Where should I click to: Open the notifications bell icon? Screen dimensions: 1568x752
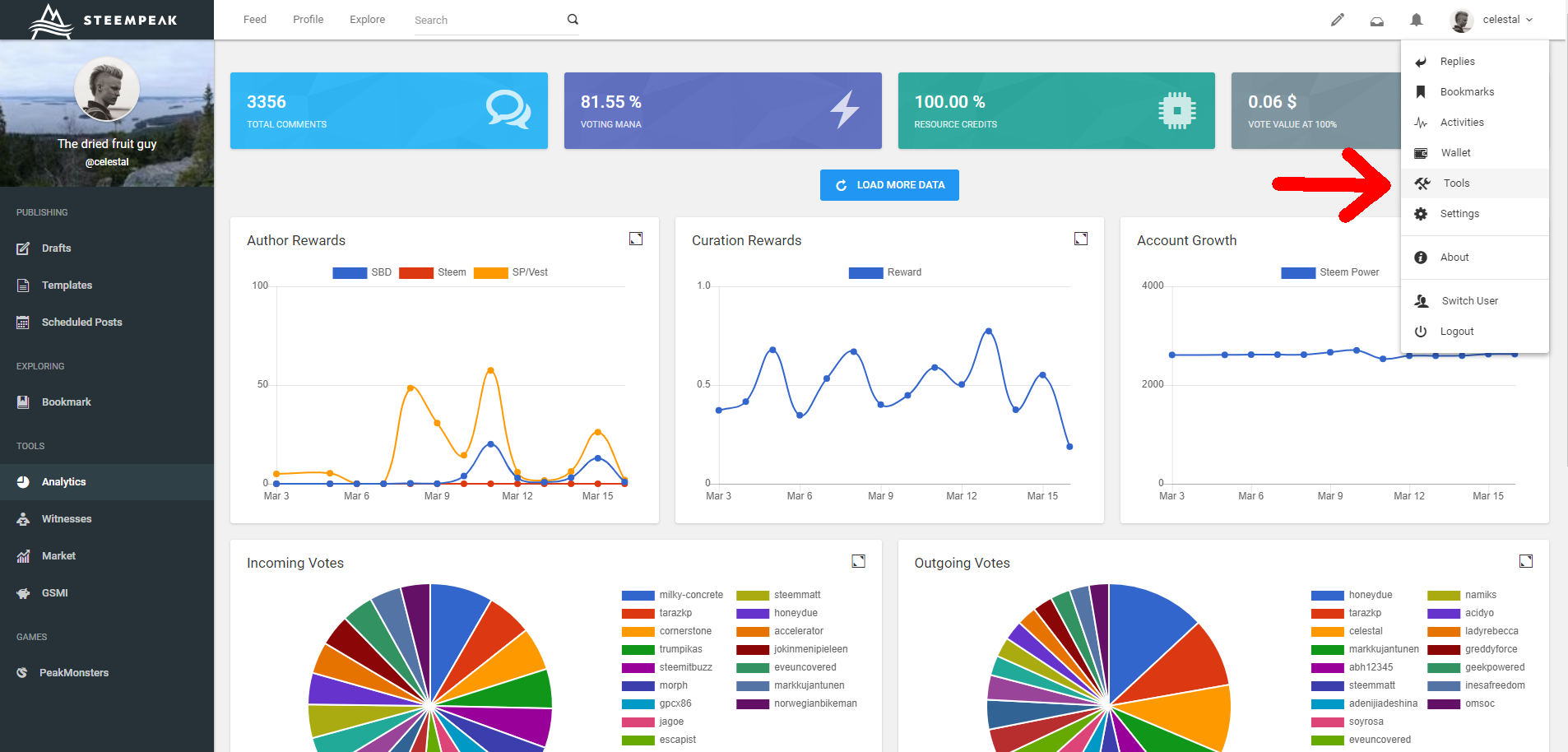point(1416,20)
